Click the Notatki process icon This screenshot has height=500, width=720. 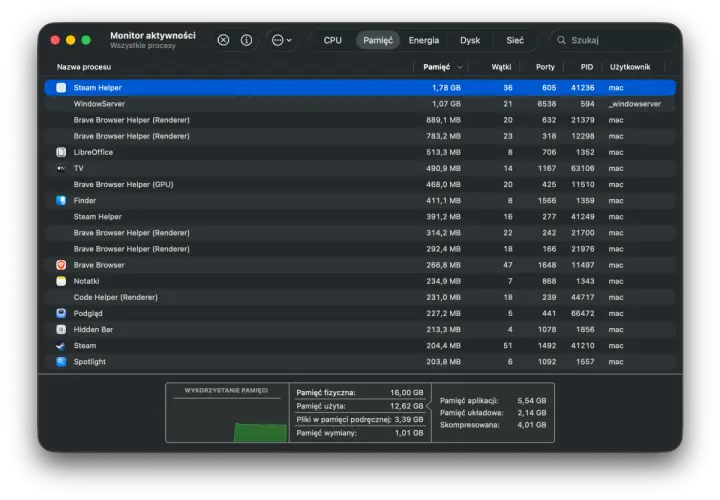[61, 281]
